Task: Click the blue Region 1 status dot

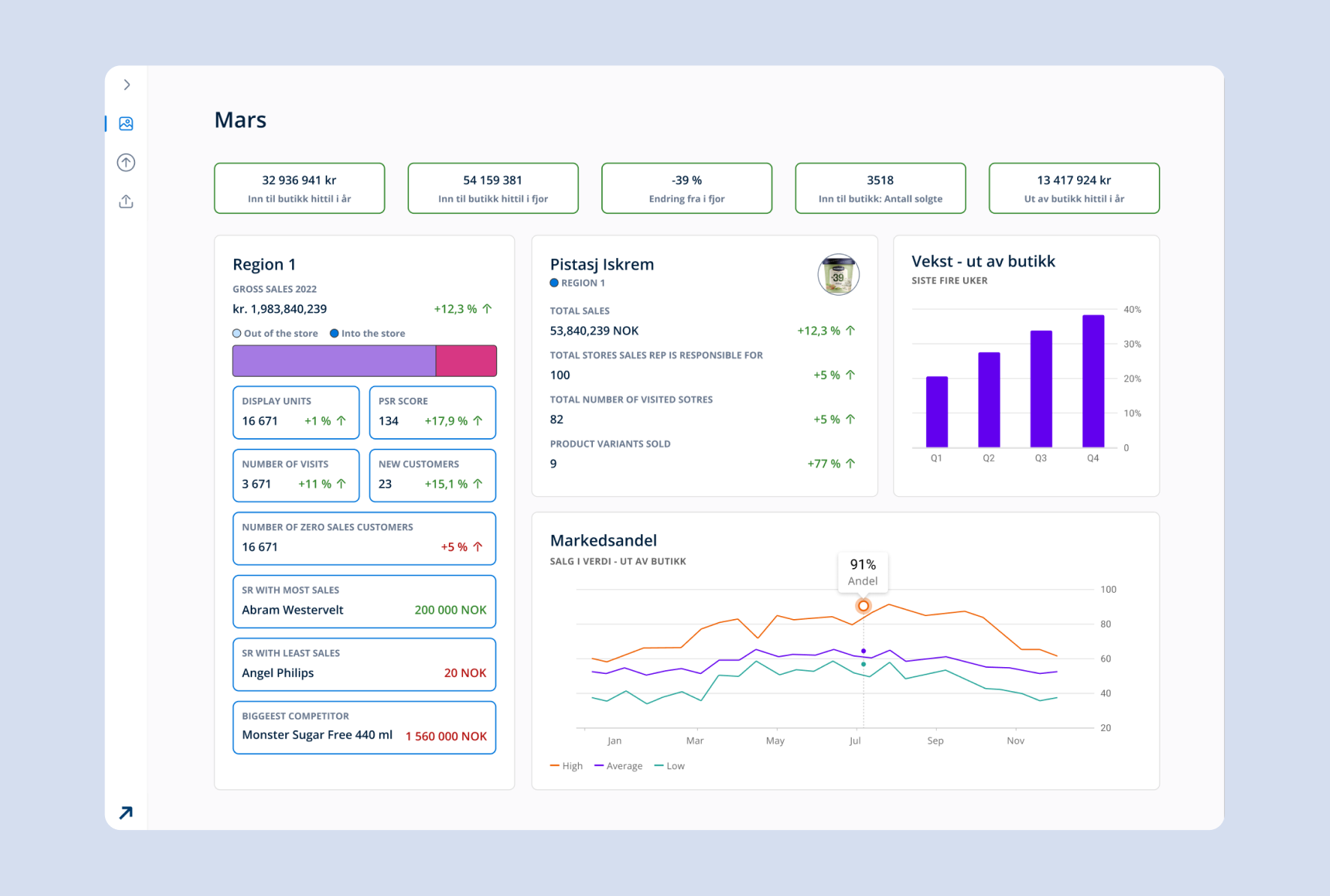Action: point(553,282)
